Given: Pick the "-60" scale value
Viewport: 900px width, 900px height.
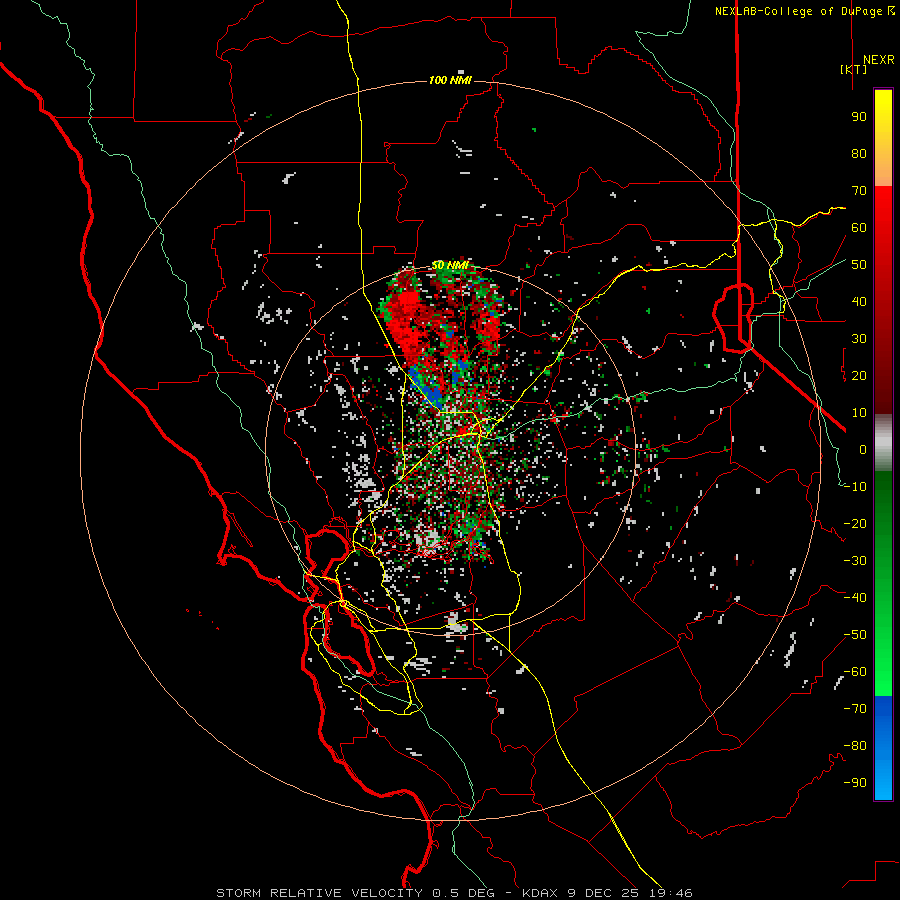Looking at the screenshot, I should [x=855, y=672].
